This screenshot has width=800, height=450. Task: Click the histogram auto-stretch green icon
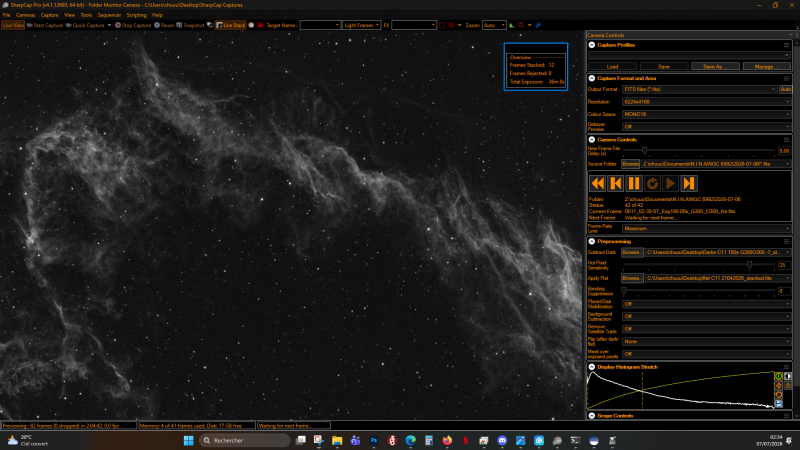(779, 377)
